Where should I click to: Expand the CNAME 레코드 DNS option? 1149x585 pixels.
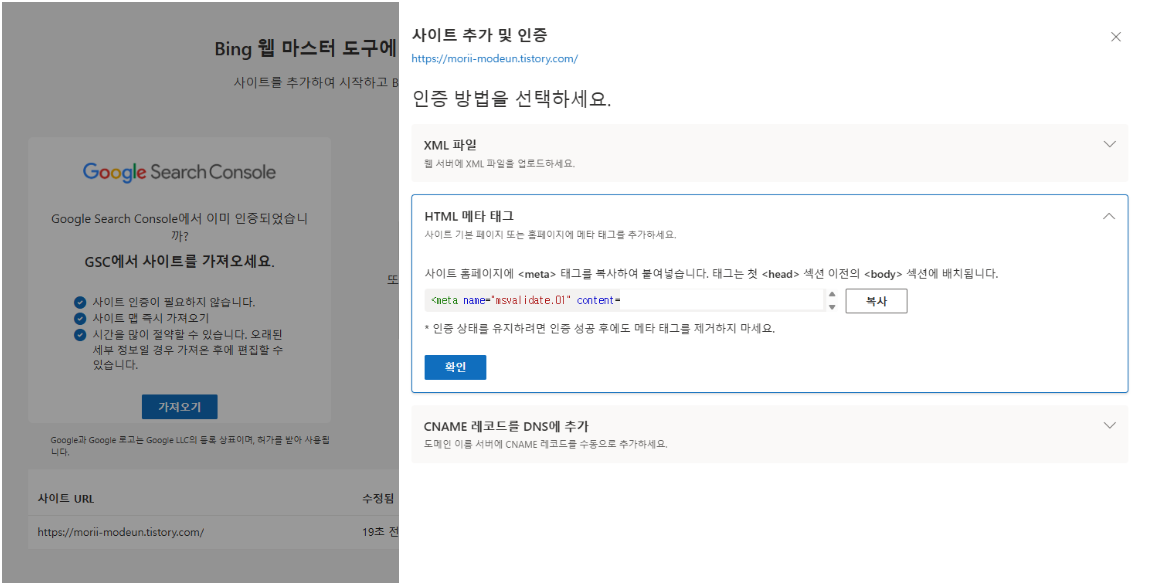pos(1109,425)
